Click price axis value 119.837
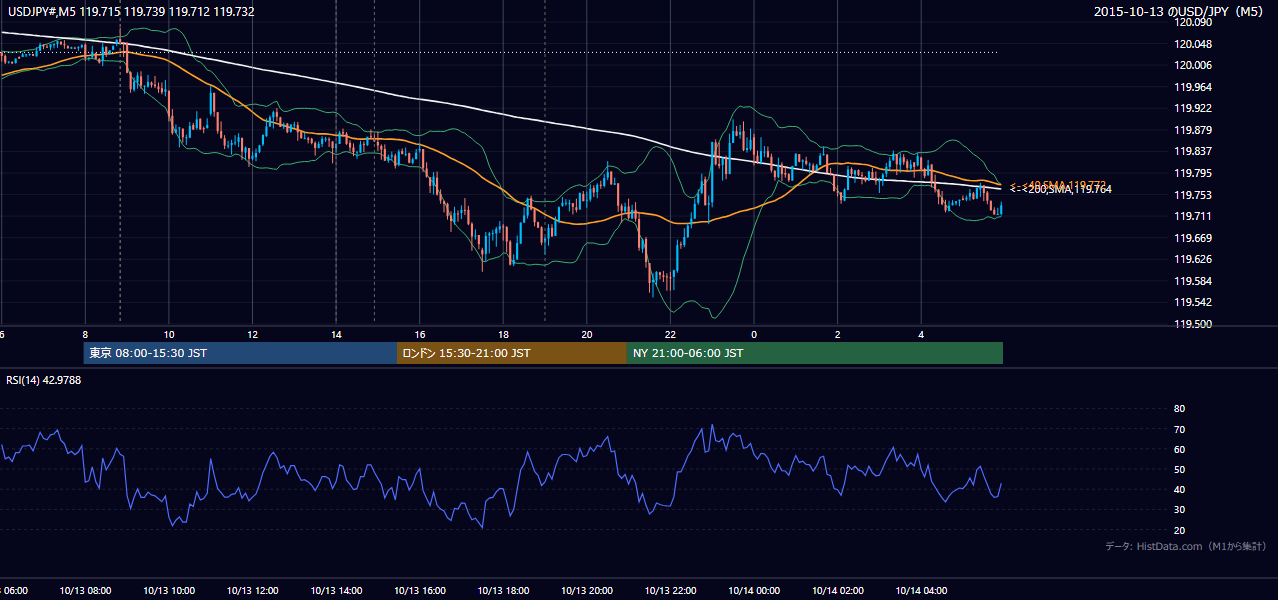 point(1194,152)
